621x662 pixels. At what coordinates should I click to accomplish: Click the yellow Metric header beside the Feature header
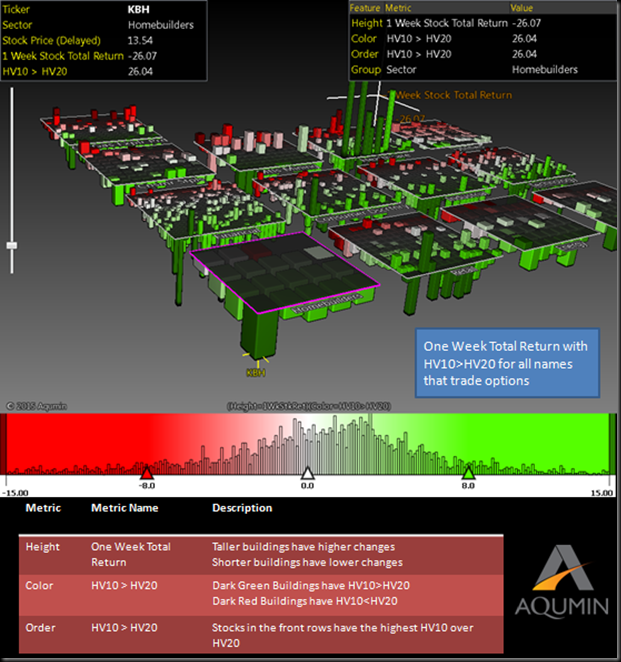pos(398,8)
